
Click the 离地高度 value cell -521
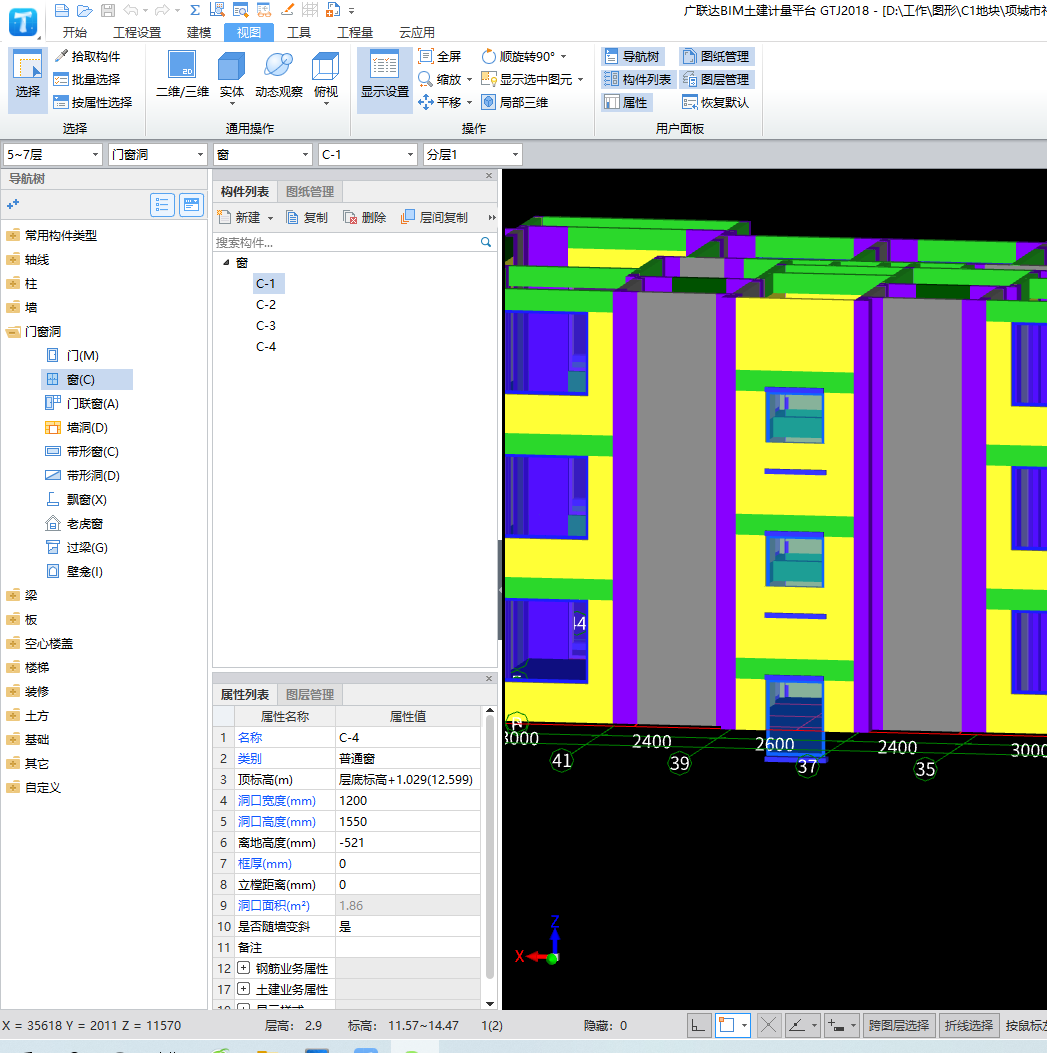click(408, 842)
